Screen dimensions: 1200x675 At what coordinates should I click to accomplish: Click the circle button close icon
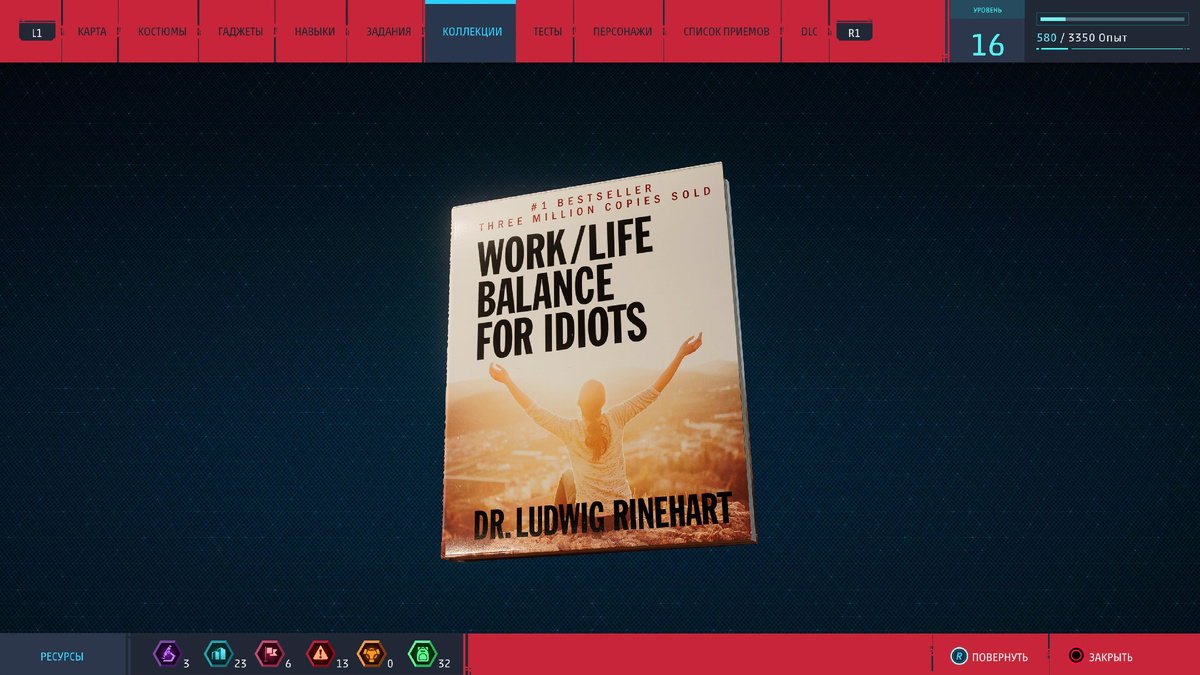click(1076, 657)
